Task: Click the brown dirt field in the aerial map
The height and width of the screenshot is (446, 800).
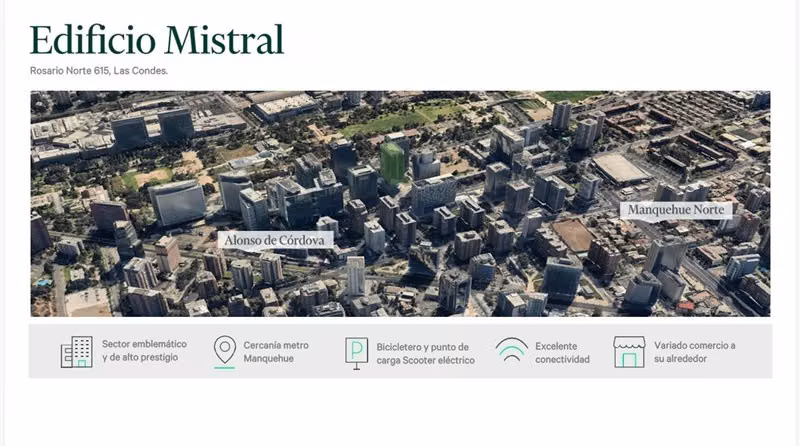Action: coord(573,235)
